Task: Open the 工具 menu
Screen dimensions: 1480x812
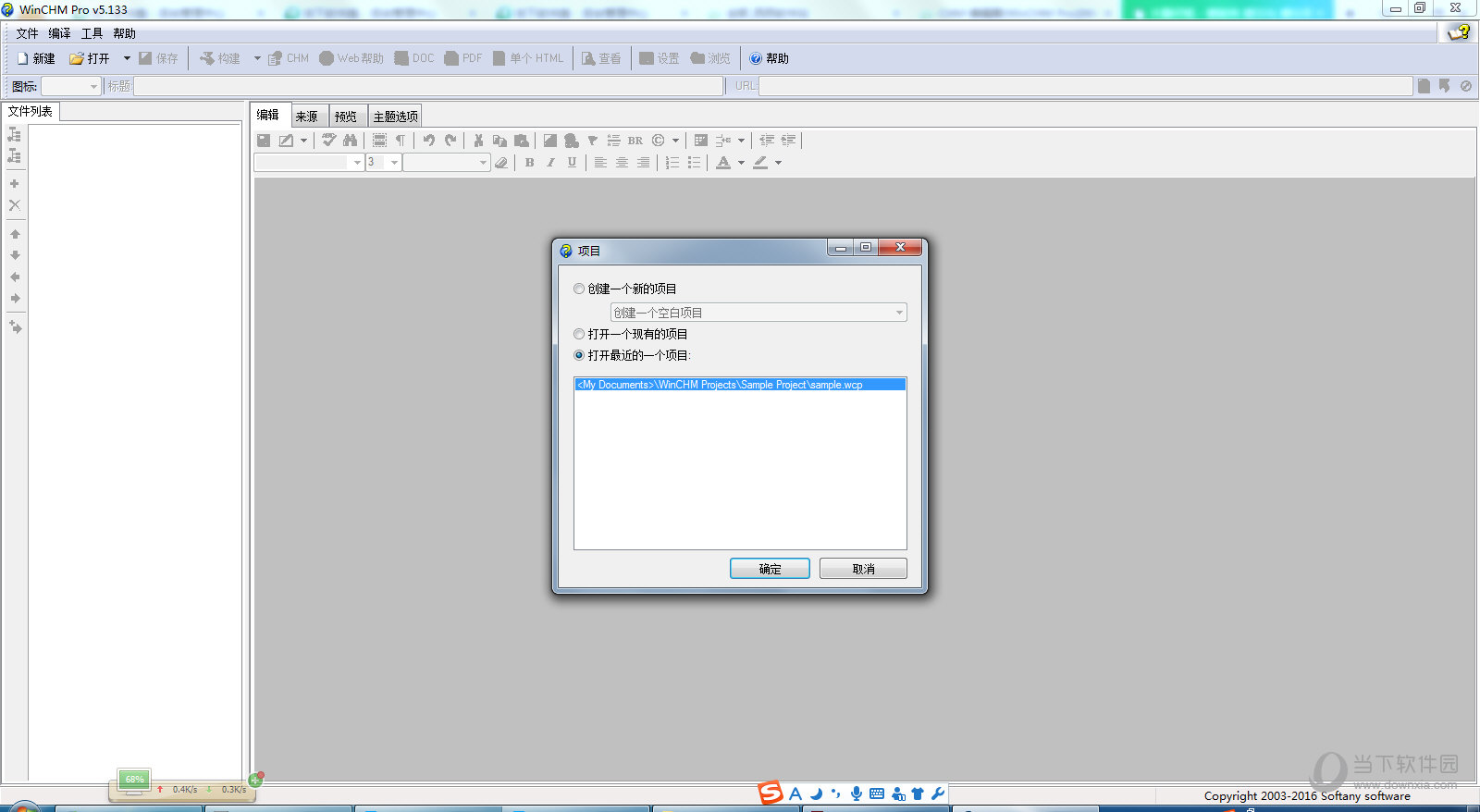Action: coord(92,33)
